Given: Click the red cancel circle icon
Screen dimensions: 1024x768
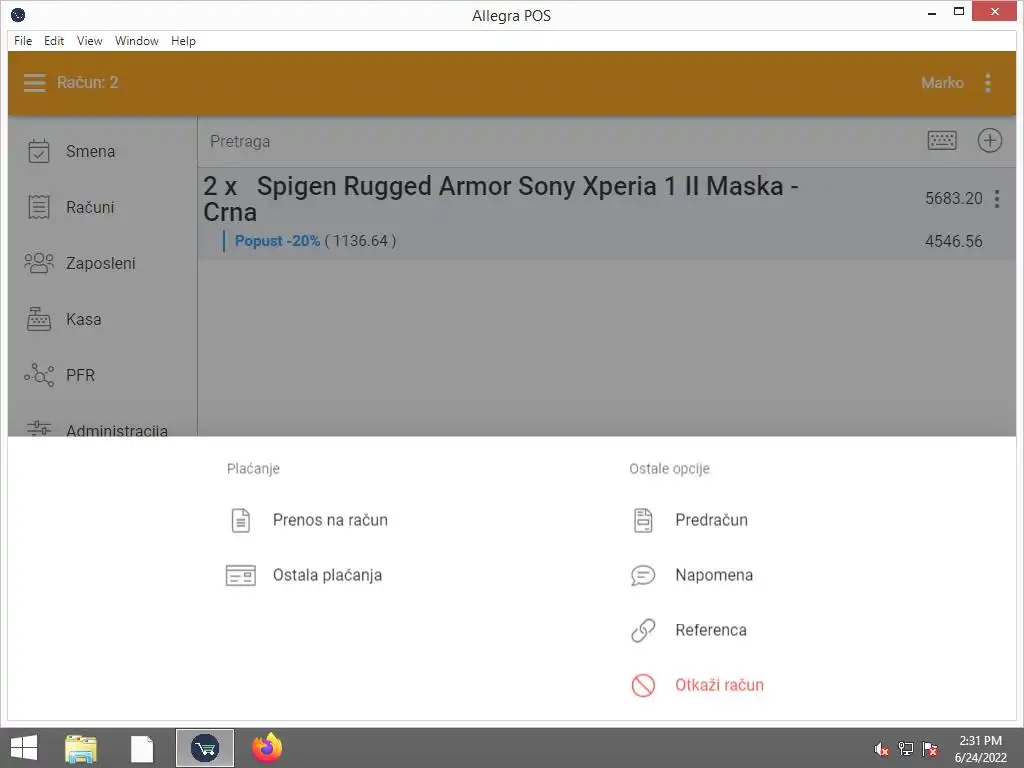Looking at the screenshot, I should [x=643, y=685].
